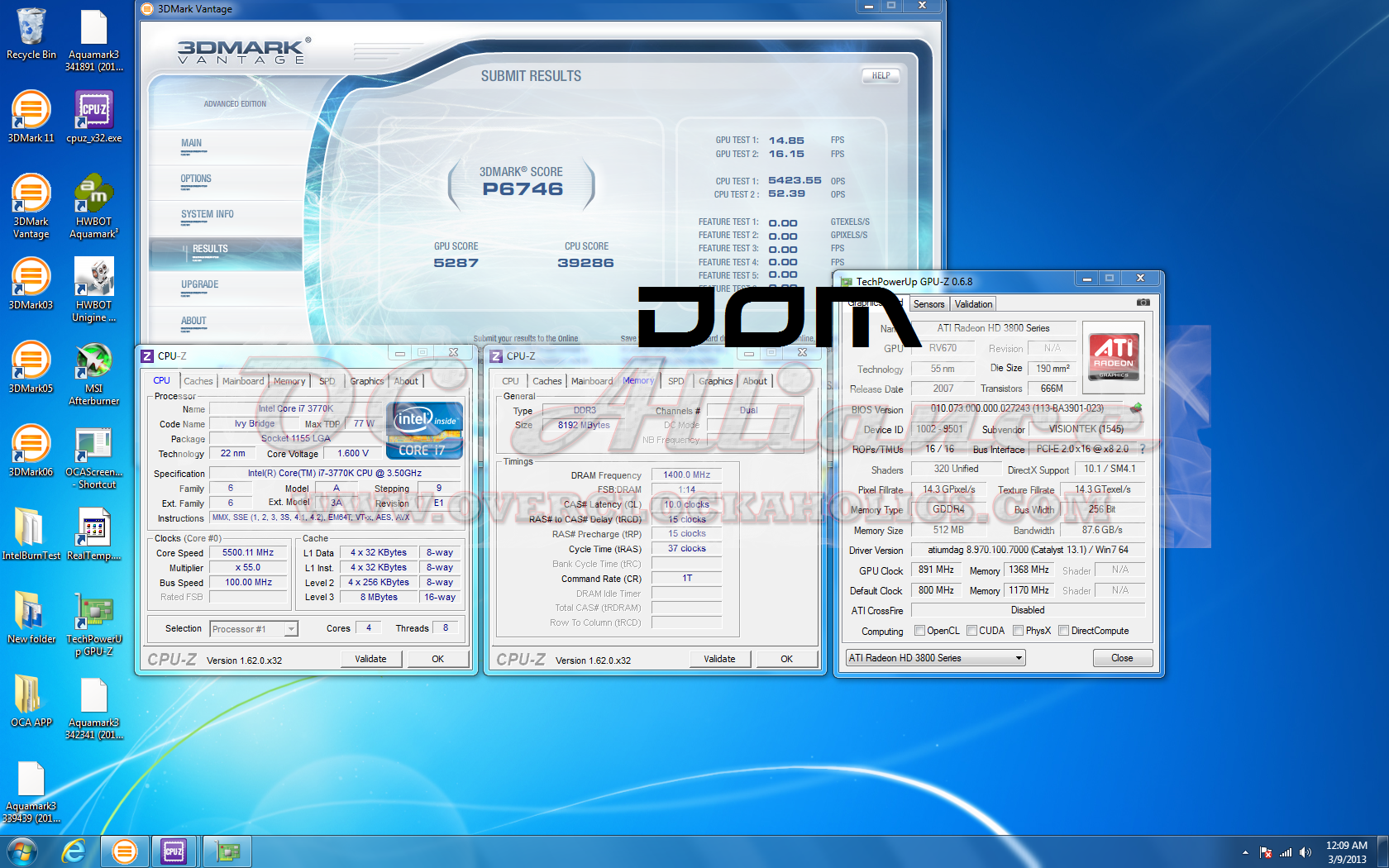Click the GPU Clock 891 MHz field

click(936, 570)
